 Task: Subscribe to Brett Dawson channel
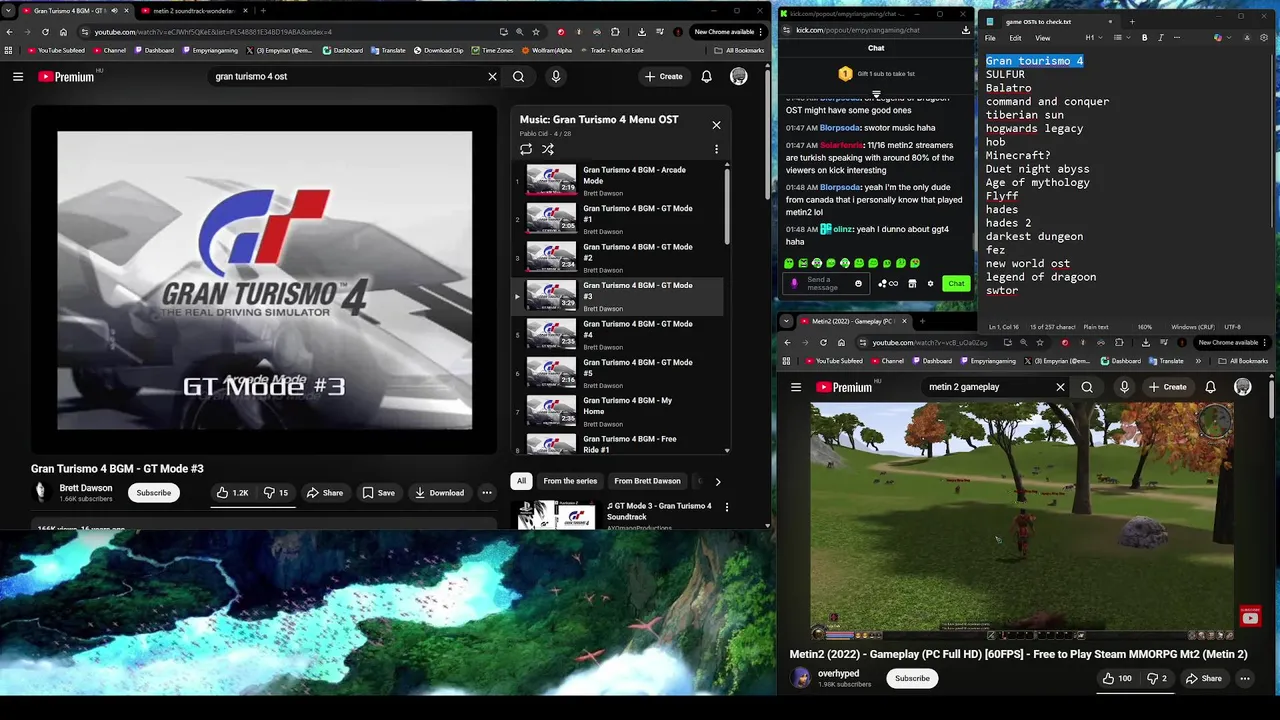click(x=154, y=493)
